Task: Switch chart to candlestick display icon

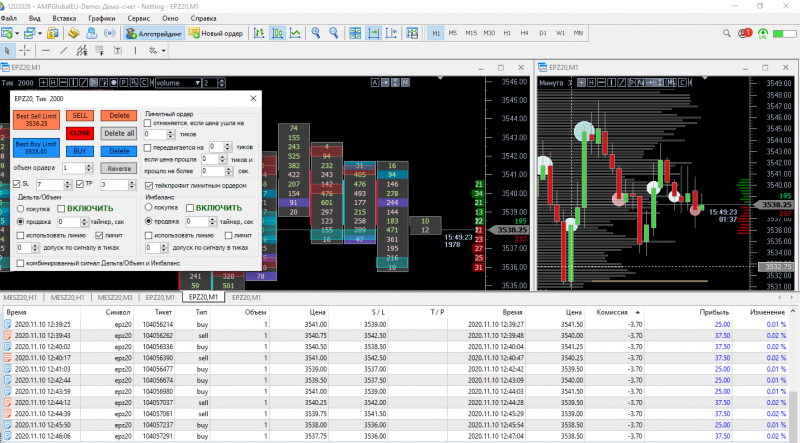Action: pyautogui.click(x=276, y=33)
